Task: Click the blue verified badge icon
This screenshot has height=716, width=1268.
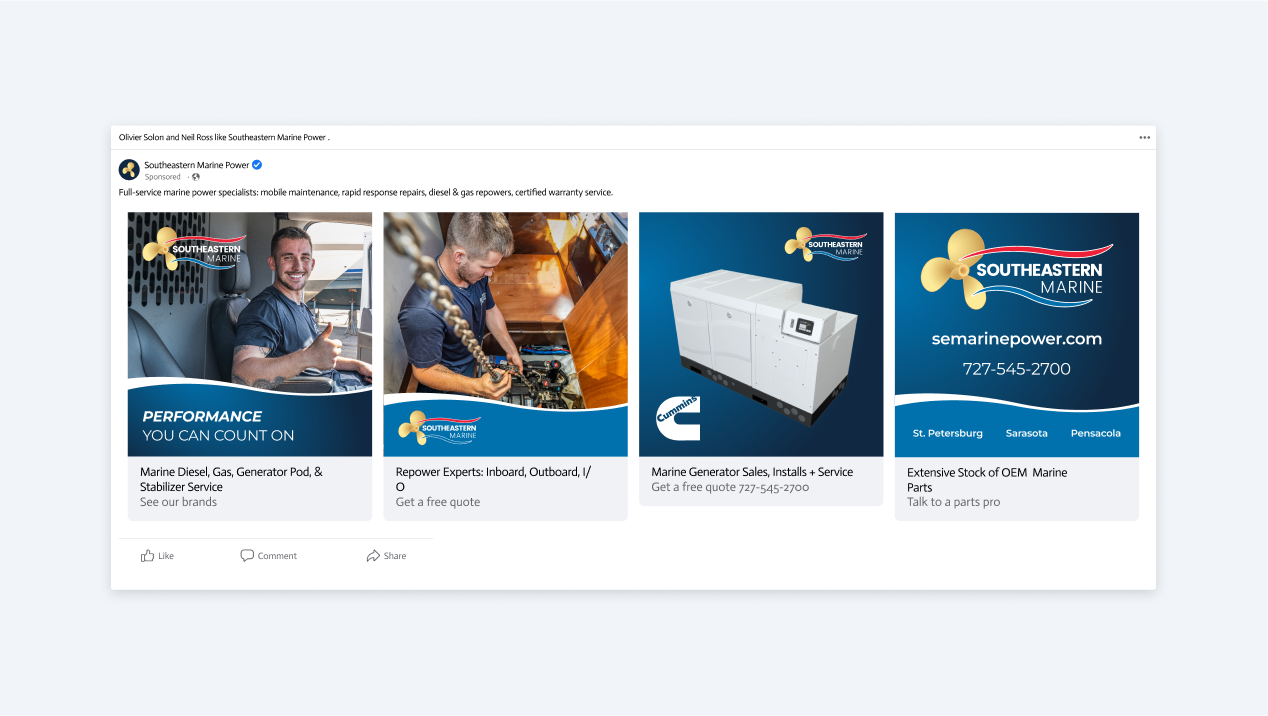Action: 257,165
